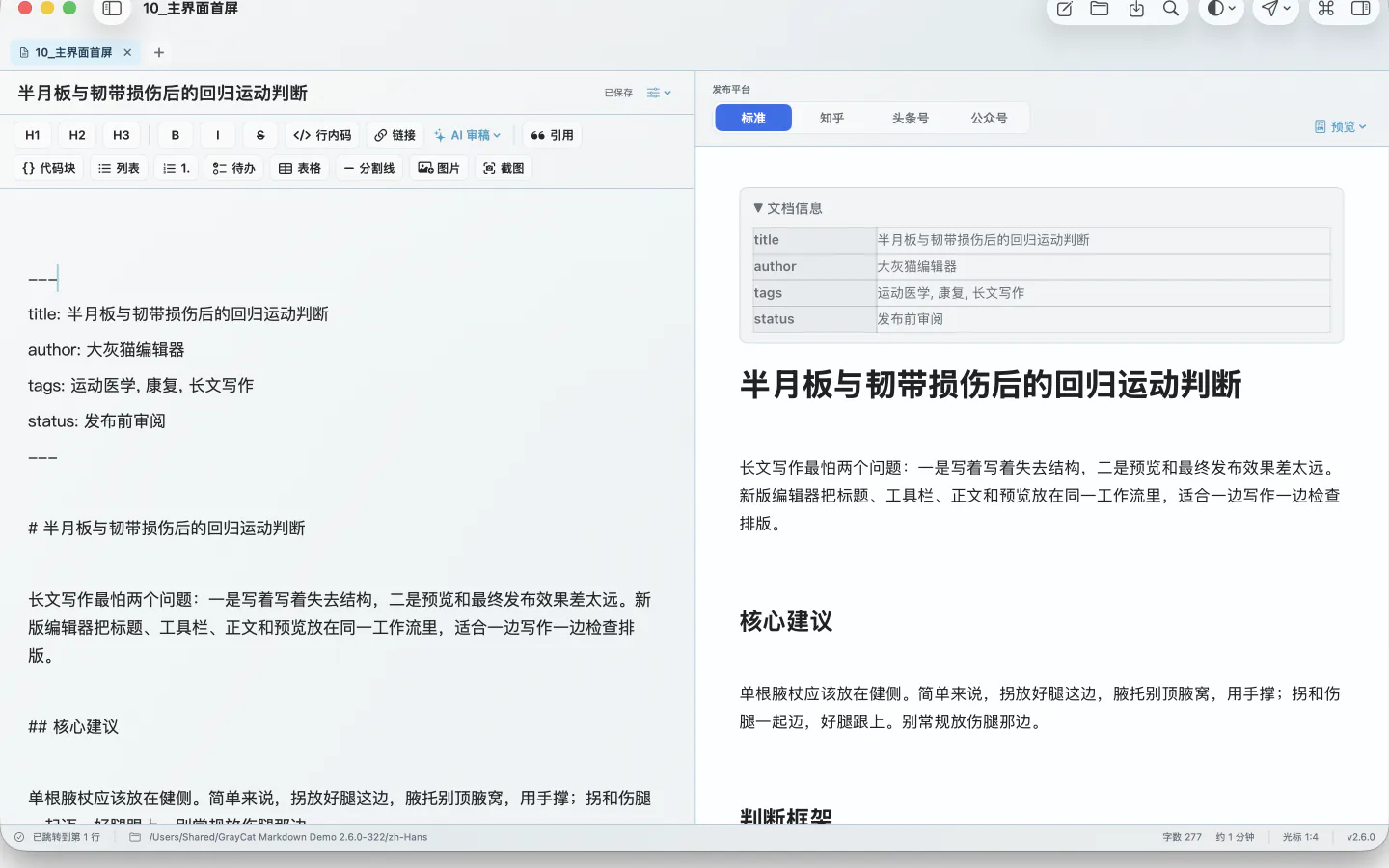Click the 已跳转到第 1 行 status message

click(67, 837)
